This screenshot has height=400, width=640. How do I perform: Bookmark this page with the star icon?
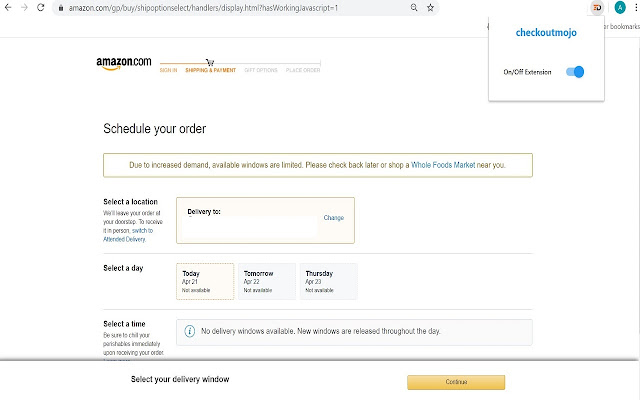430,7
